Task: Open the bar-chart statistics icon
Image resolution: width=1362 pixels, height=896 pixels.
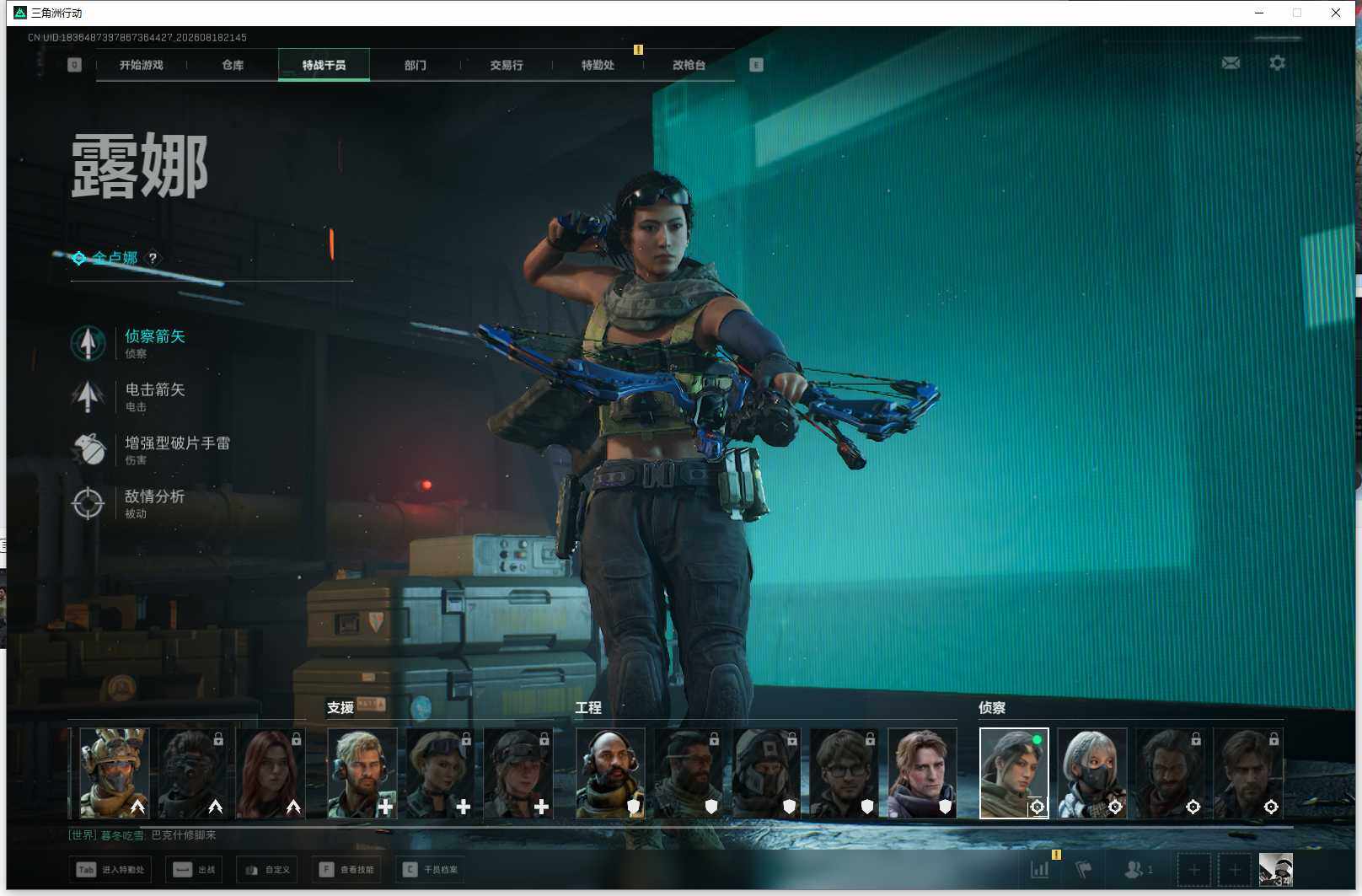Action: [1040, 869]
